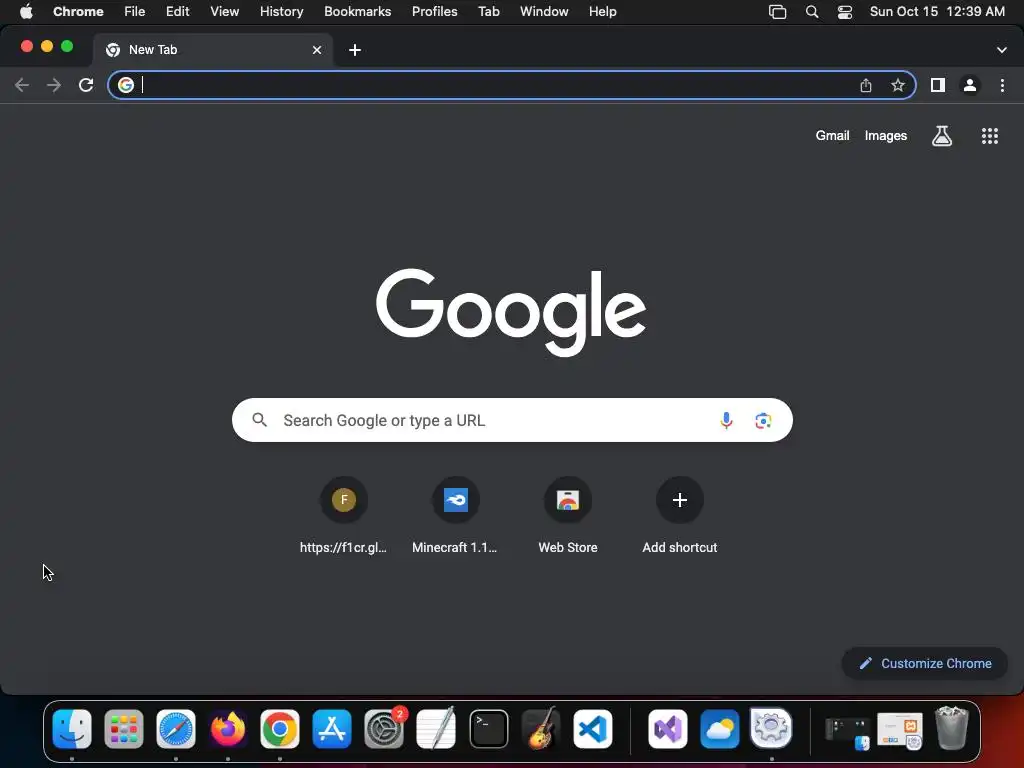Go back with the back arrow
Image resolution: width=1024 pixels, height=768 pixels.
[x=22, y=85]
